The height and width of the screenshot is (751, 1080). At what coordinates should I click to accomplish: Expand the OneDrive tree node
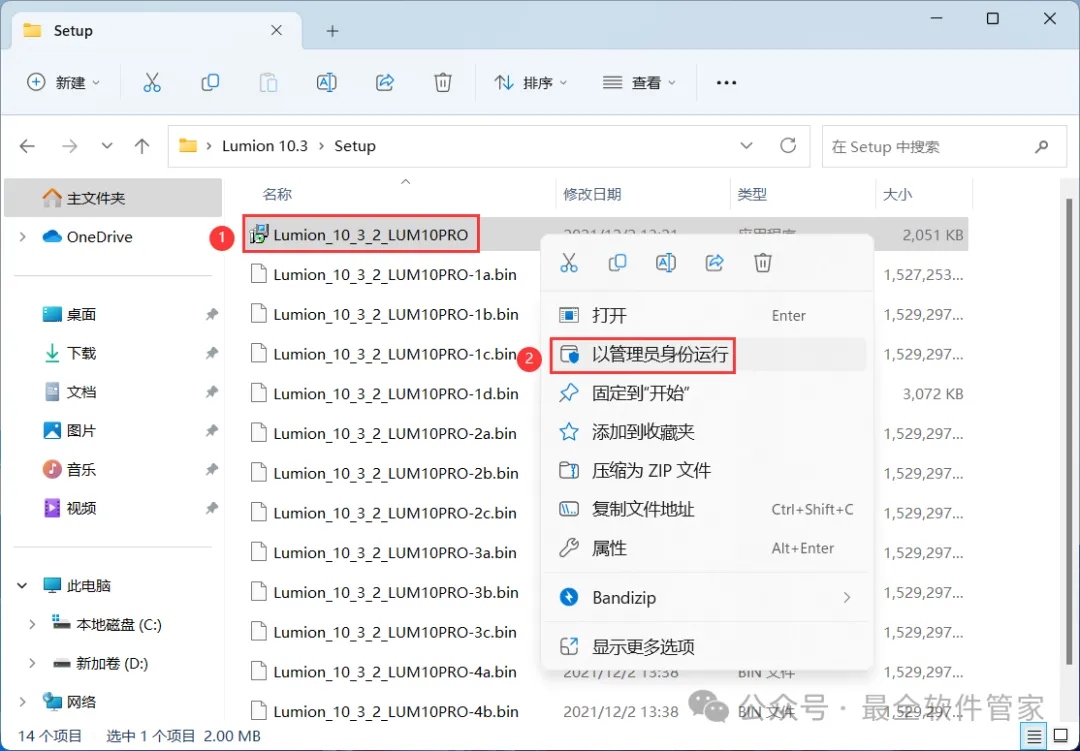(23, 237)
